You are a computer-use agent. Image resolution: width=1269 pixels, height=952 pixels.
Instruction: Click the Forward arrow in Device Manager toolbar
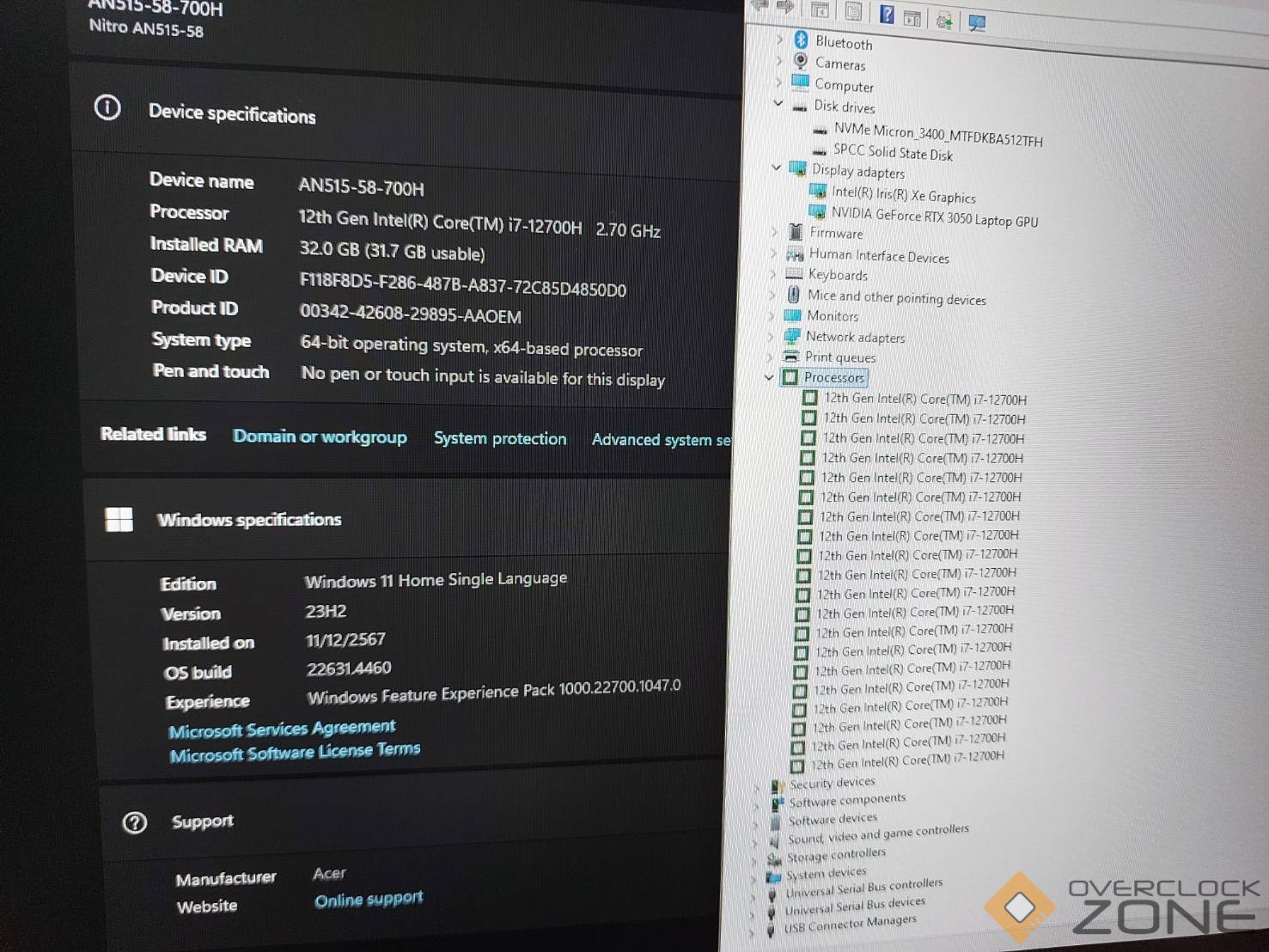tap(785, 7)
